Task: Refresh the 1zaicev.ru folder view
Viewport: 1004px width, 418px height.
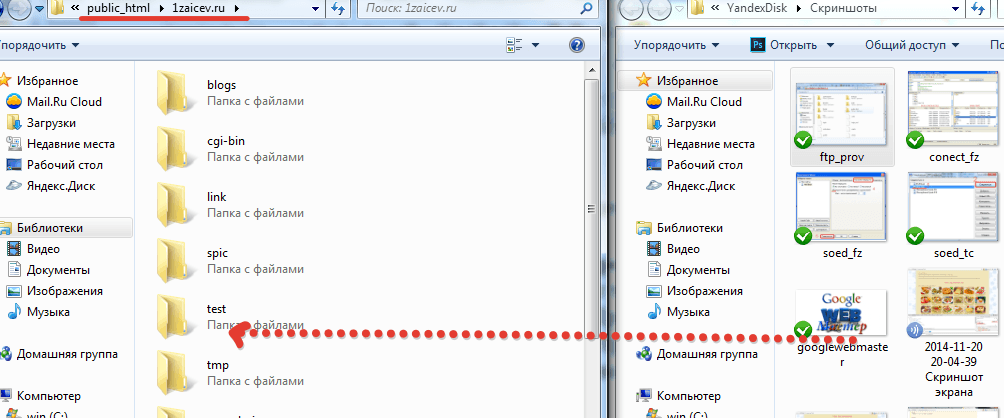Action: tap(338, 9)
